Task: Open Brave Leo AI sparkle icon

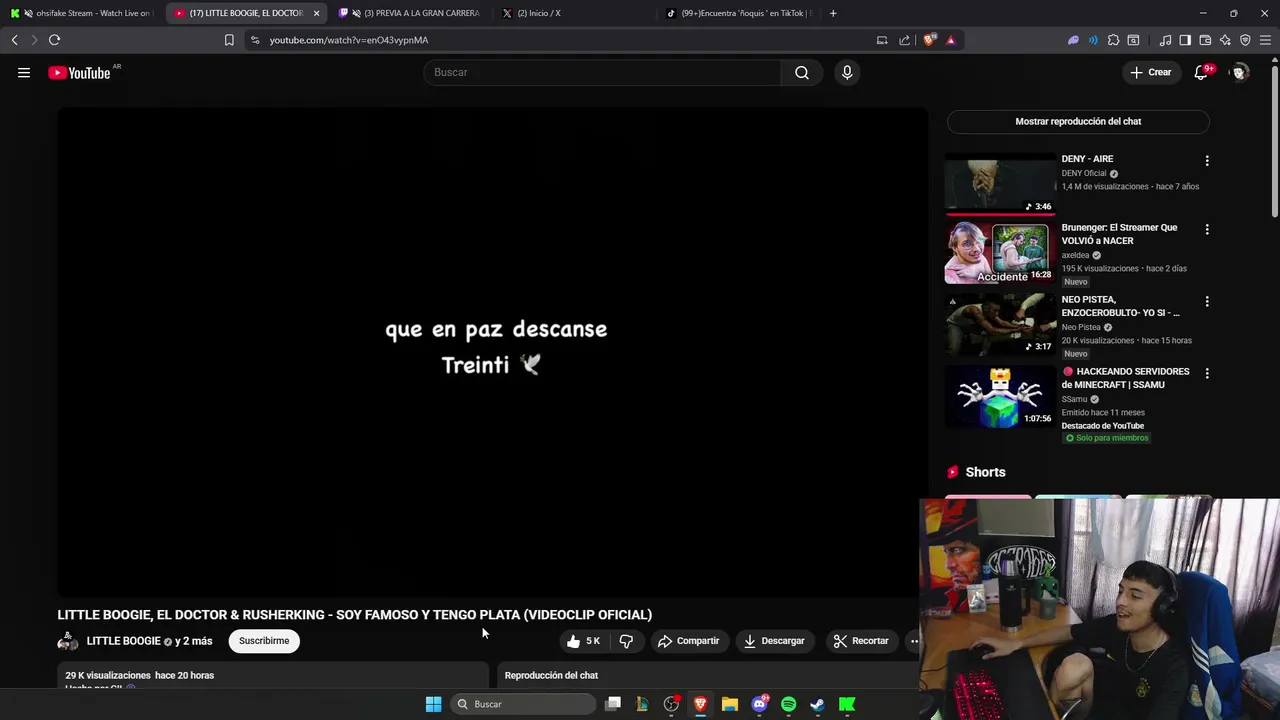Action: [x=1225, y=40]
